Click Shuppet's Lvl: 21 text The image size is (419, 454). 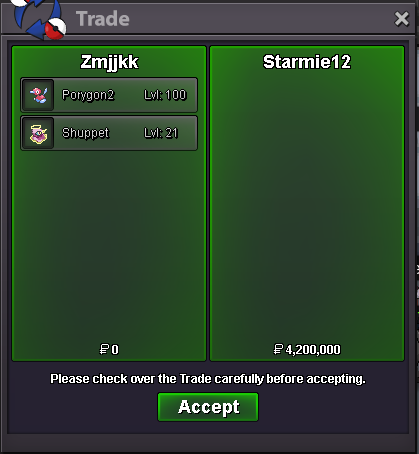point(161,133)
